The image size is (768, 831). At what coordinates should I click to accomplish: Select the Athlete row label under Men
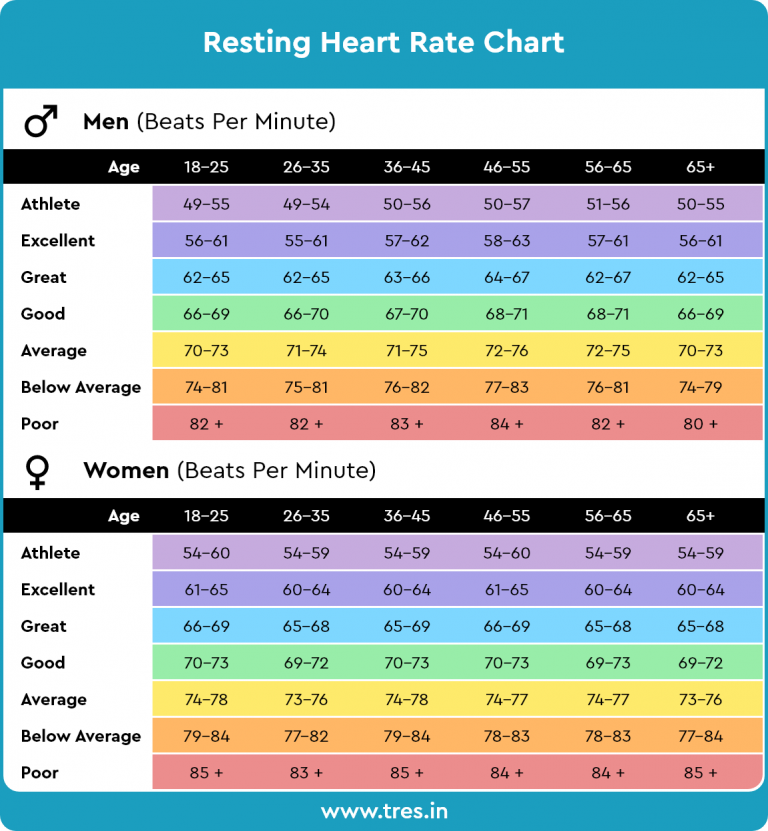pyautogui.click(x=50, y=204)
